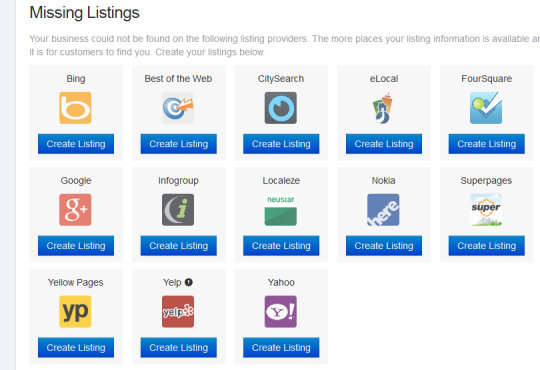Viewport: 540px width, 370px height.
Task: Select the Best of the Web target icon
Action: pyautogui.click(x=178, y=108)
